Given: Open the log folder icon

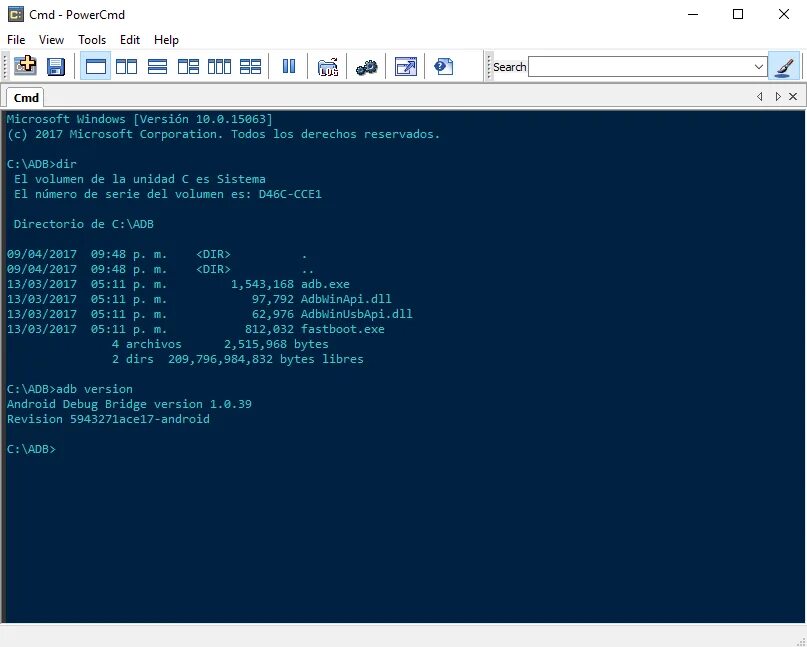Looking at the screenshot, I should (x=328, y=66).
